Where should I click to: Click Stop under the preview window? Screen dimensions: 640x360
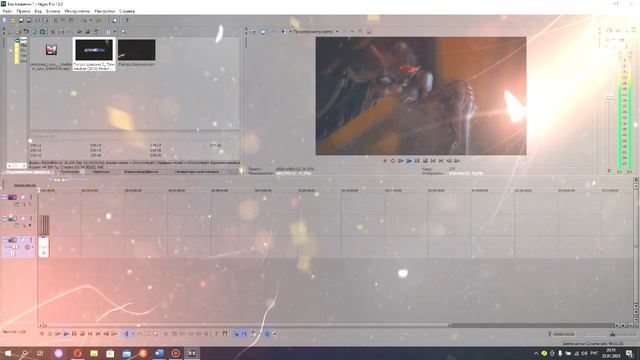pos(425,161)
